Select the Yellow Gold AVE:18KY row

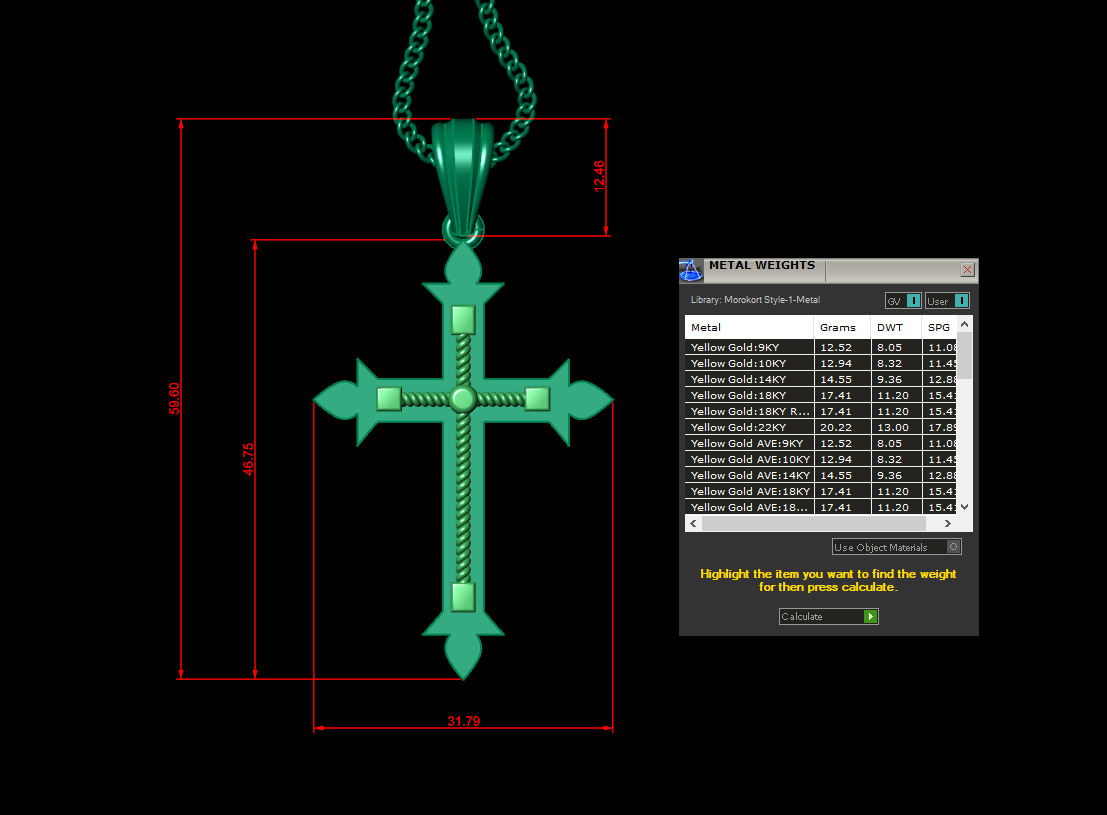pos(820,491)
